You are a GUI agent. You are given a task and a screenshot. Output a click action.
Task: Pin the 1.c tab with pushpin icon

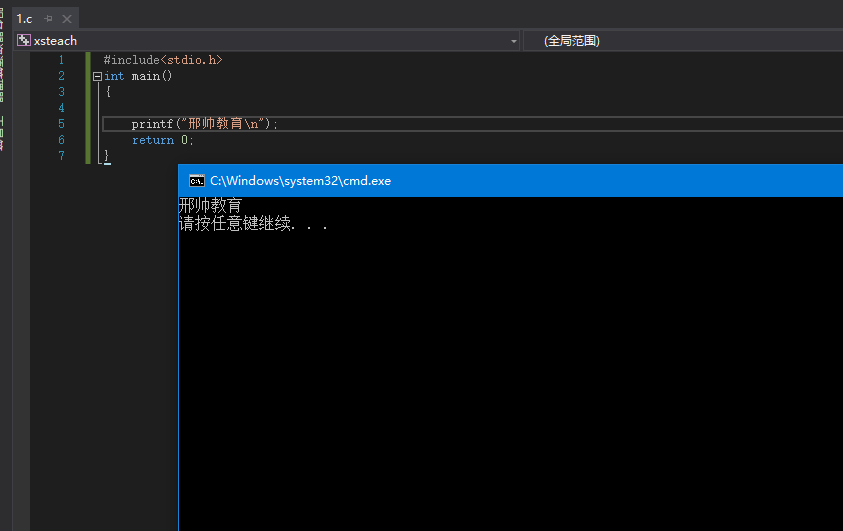click(48, 19)
